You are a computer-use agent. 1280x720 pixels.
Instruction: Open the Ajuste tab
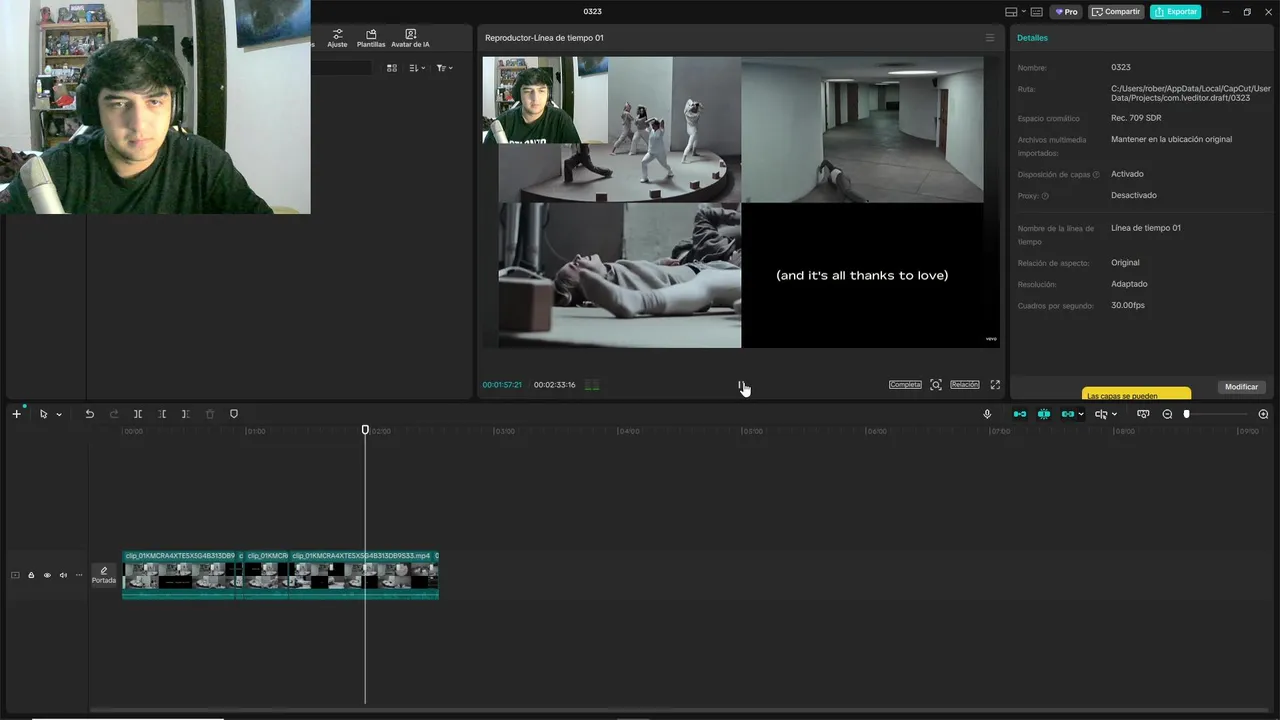[x=337, y=38]
